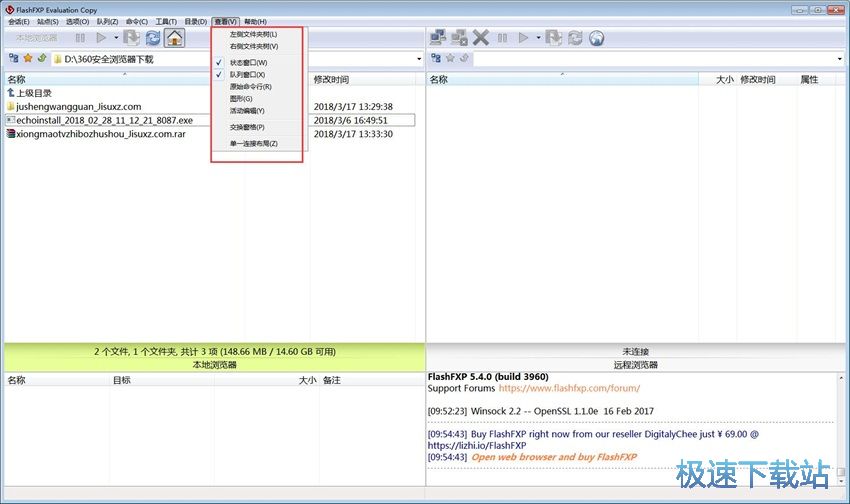Refresh the local file list

pyautogui.click(x=153, y=37)
